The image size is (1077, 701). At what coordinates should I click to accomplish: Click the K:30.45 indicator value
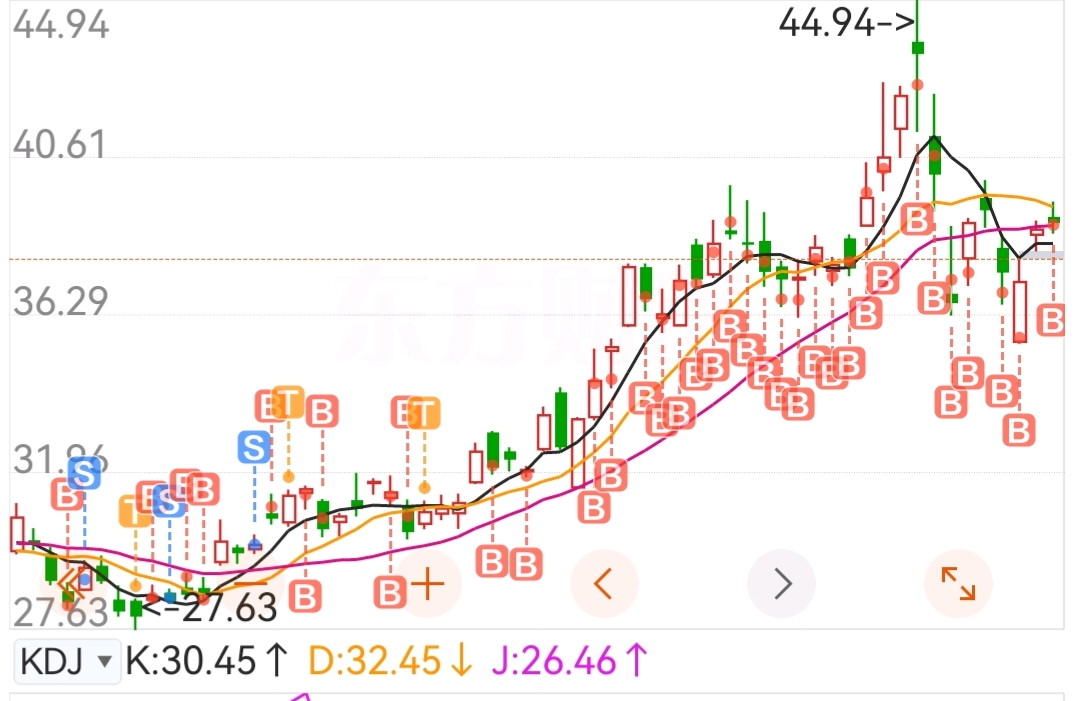pos(207,662)
